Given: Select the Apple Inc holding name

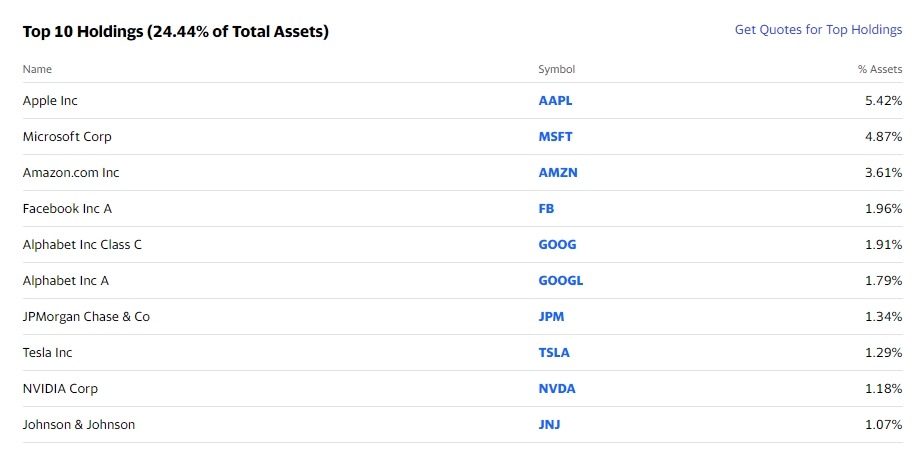Looking at the screenshot, I should pos(50,101).
